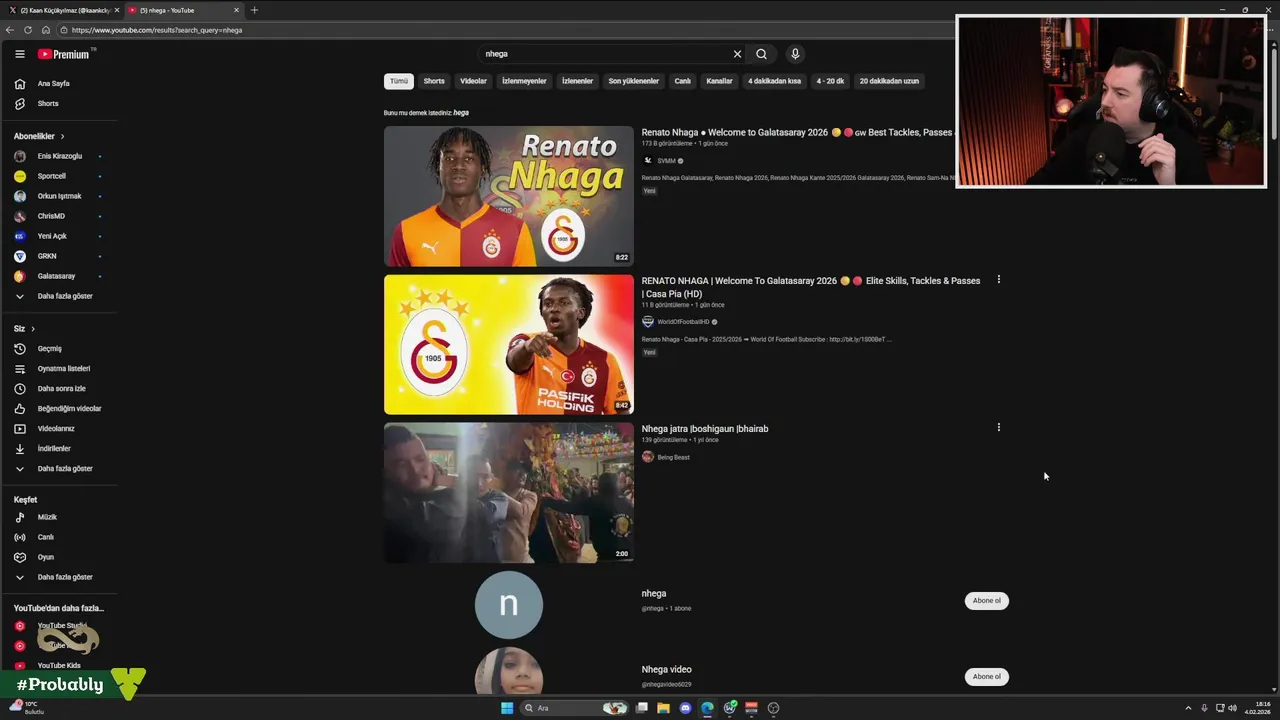Screen dimensions: 1280x720
Task: Select 20 dakikadan uzun filter chip
Action: pos(889,81)
